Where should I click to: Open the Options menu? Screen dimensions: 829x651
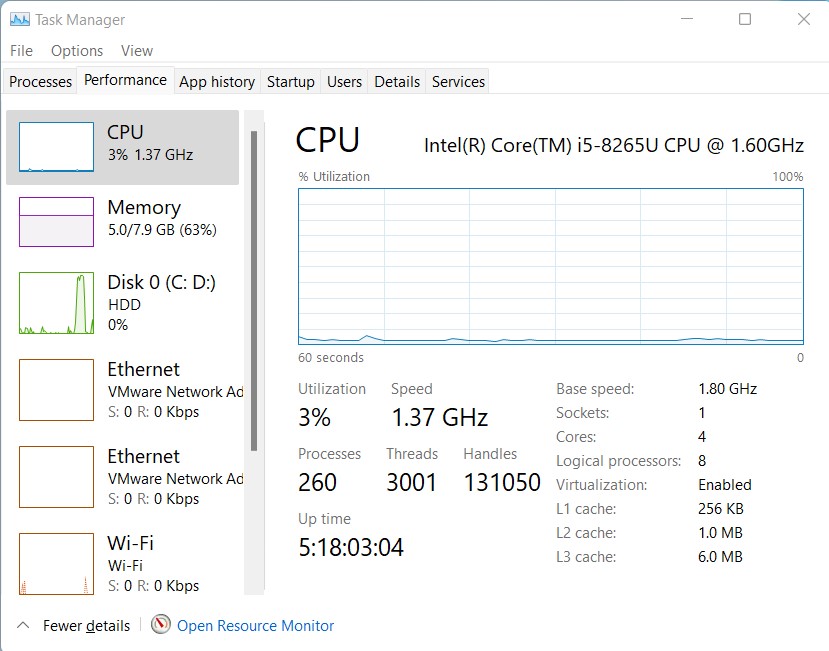point(76,50)
